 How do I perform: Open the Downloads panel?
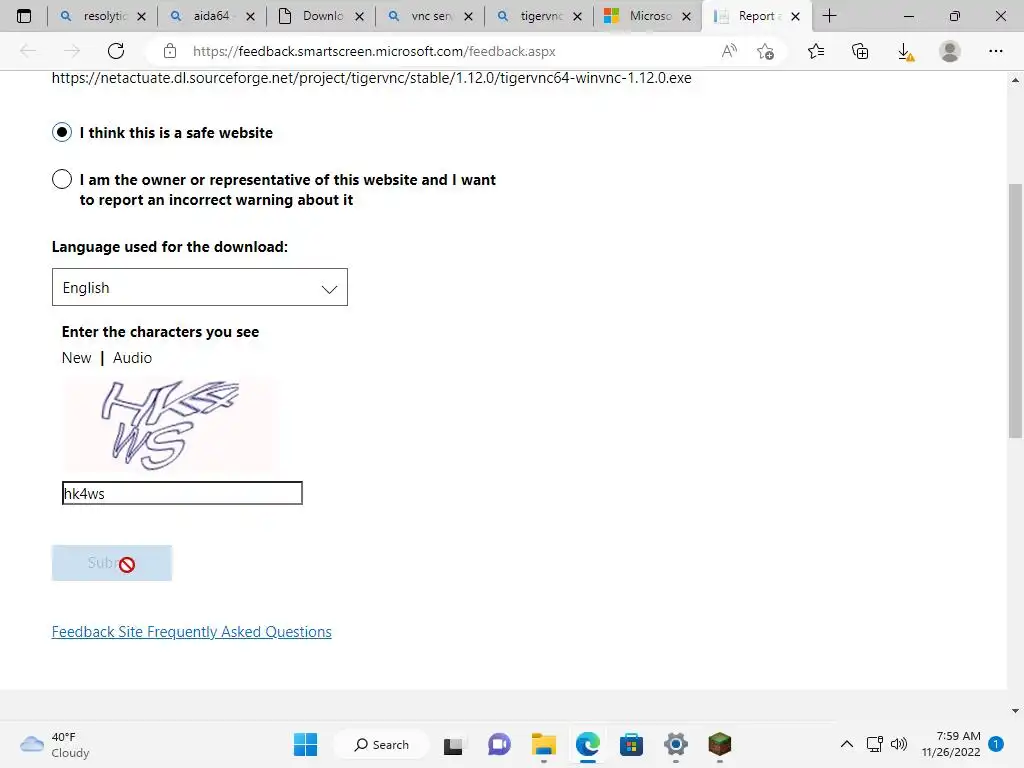[x=905, y=52]
